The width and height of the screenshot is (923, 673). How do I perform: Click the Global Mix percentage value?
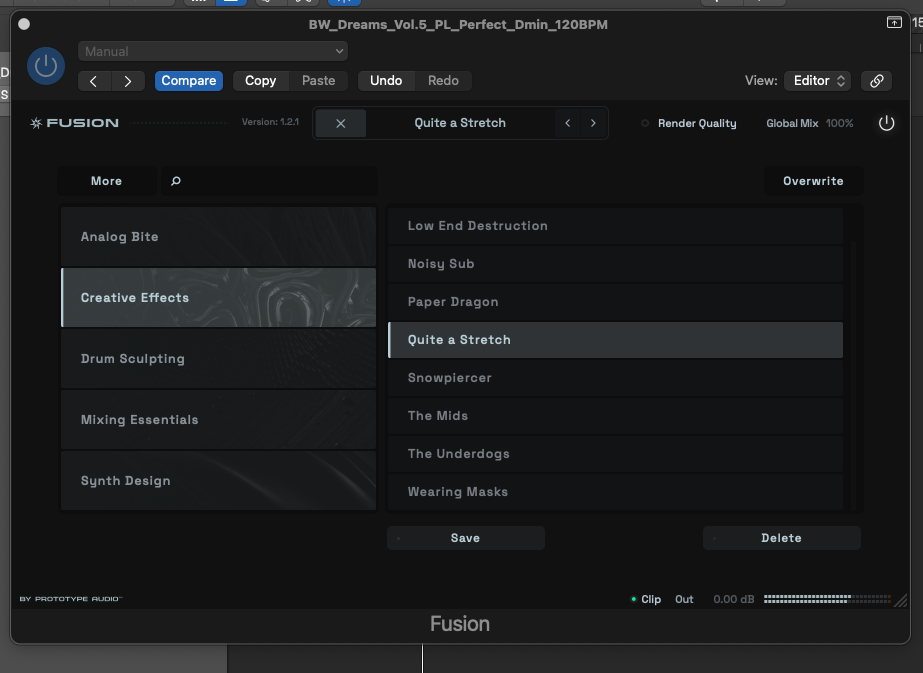[x=839, y=123]
